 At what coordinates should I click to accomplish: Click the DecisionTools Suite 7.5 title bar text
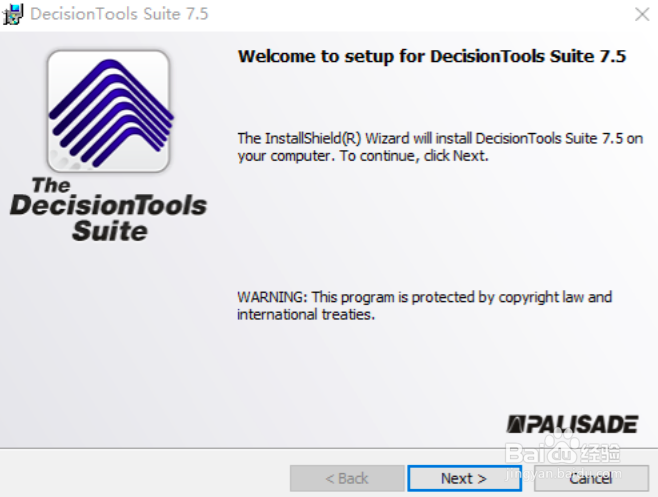click(x=119, y=14)
